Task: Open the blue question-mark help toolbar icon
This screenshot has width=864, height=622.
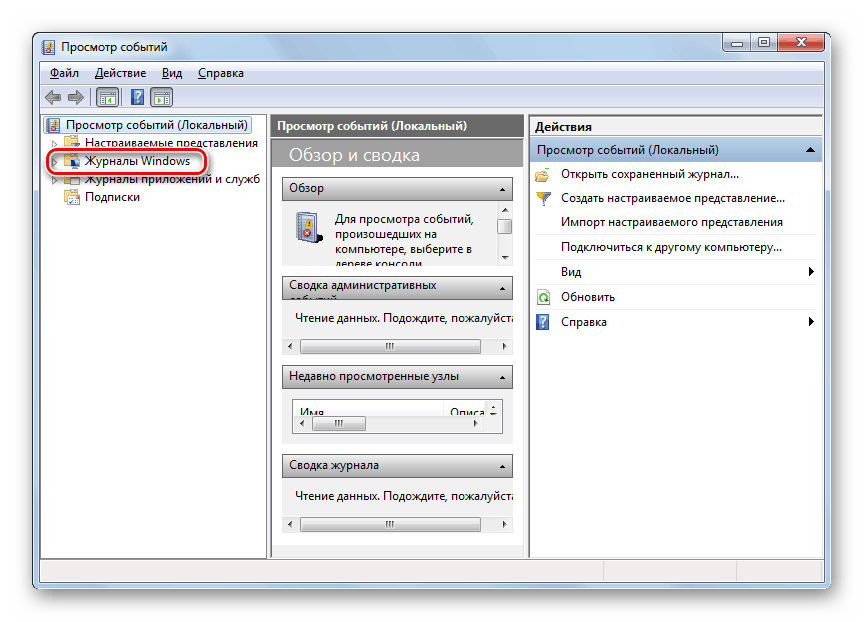Action: click(137, 98)
